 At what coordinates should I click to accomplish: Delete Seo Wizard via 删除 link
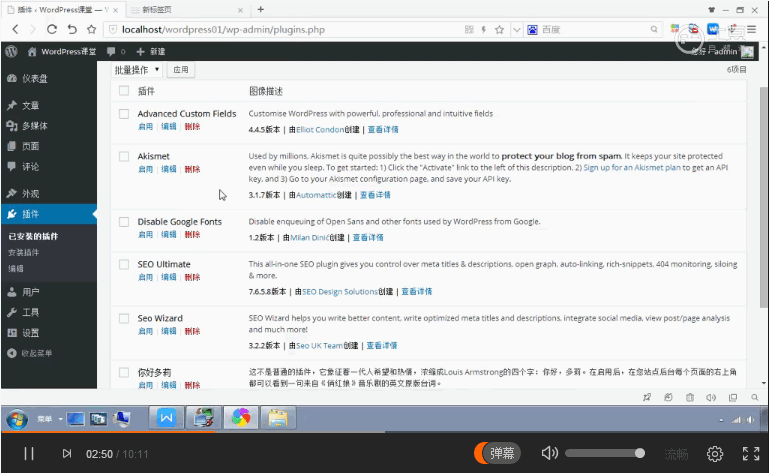point(192,331)
